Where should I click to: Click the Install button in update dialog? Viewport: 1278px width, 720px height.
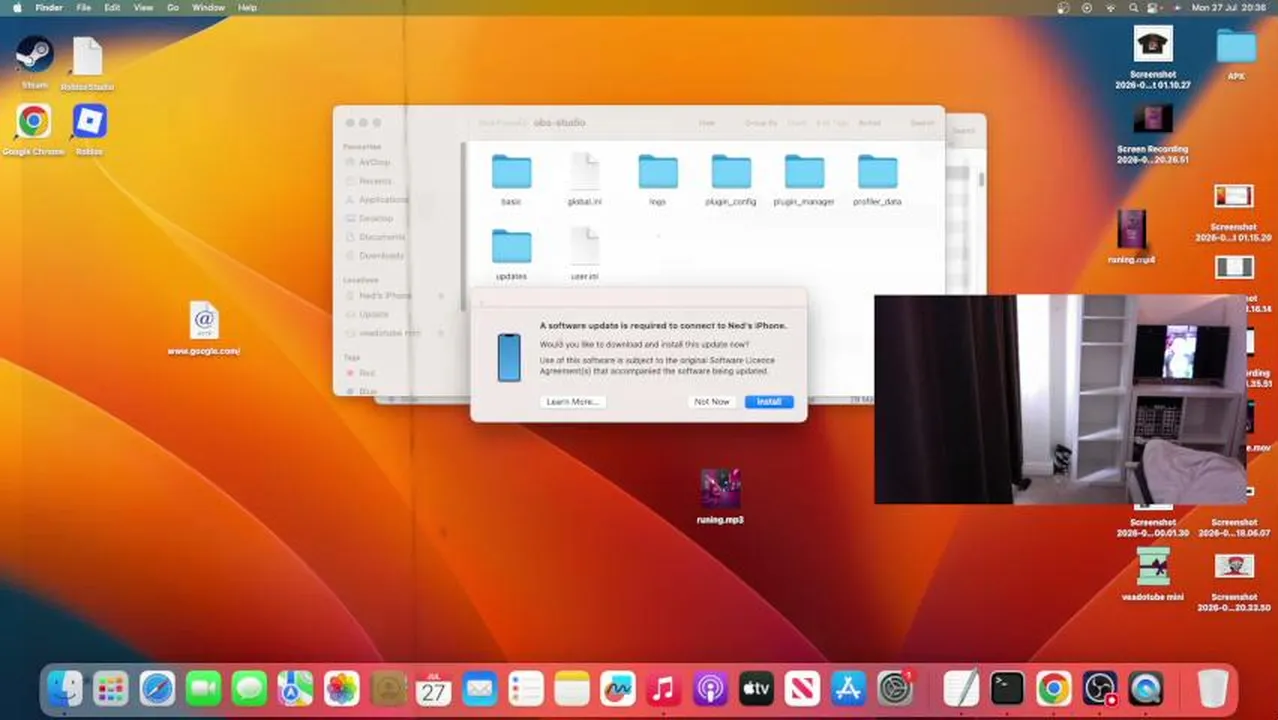[x=768, y=401]
